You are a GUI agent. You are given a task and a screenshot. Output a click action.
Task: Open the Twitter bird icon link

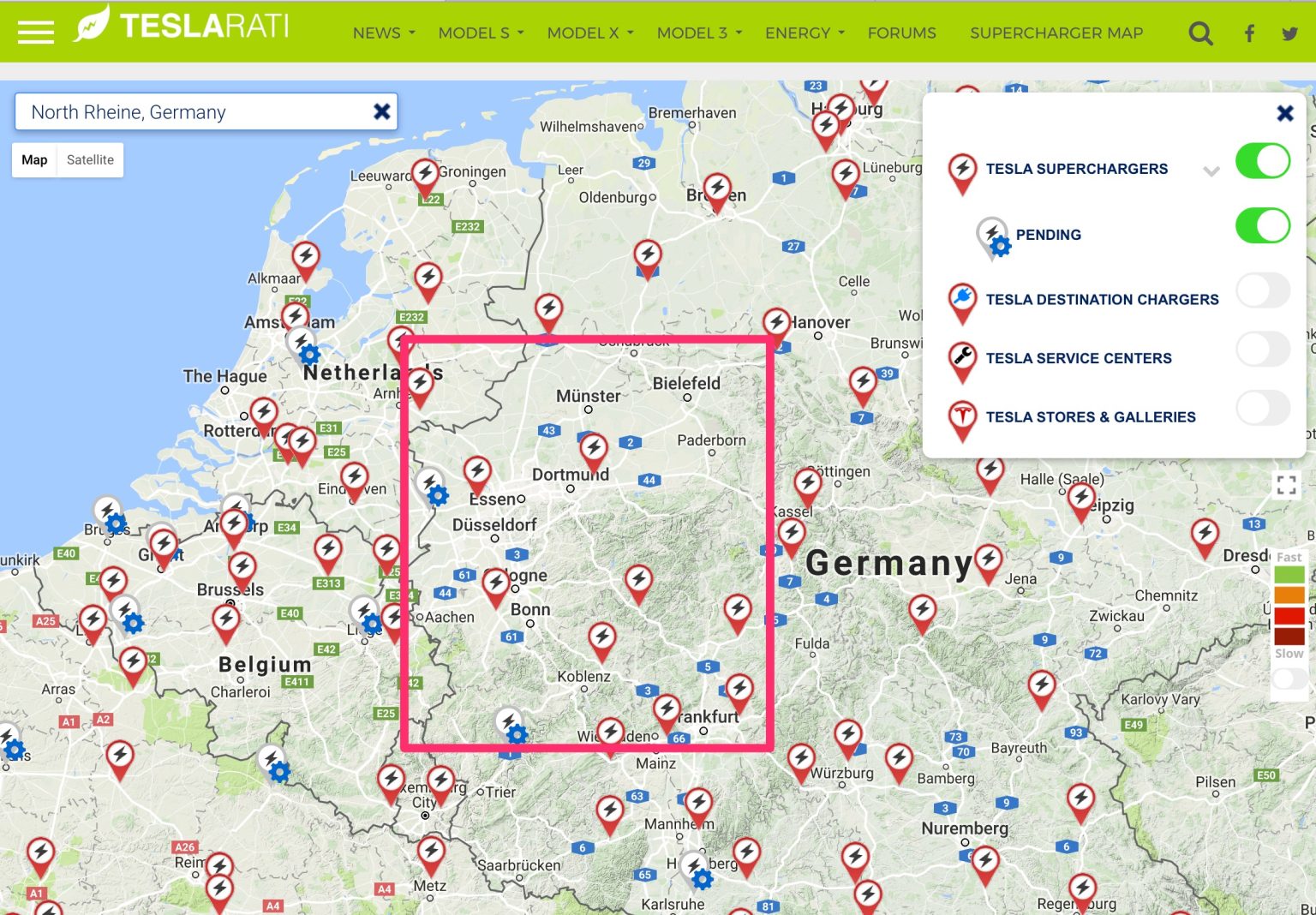pyautogui.click(x=1289, y=33)
